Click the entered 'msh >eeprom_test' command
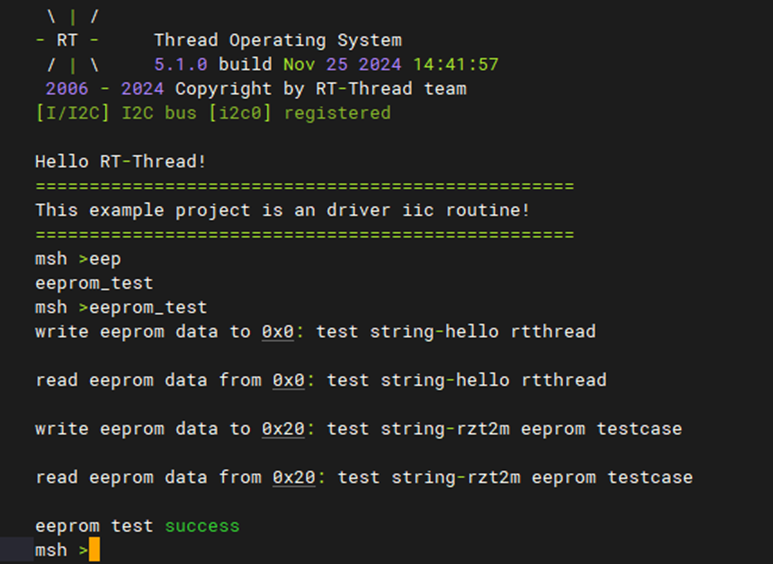The height and width of the screenshot is (564, 773). 121,308
